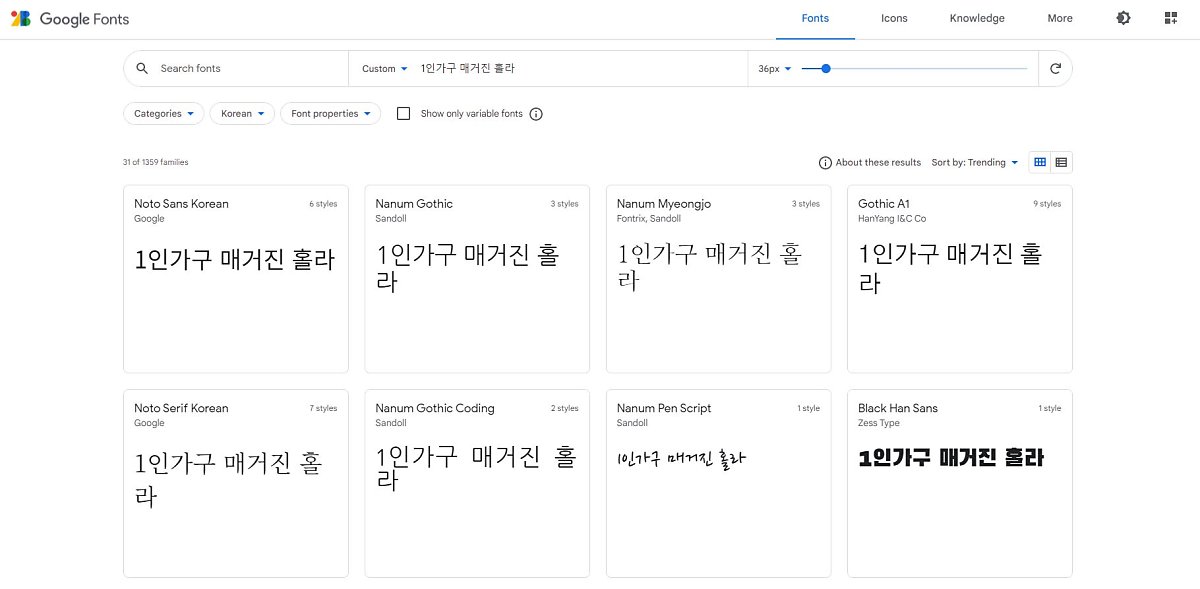Screen dimensions: 1200x589
Task: Switch to the grid view
Action: point(1040,162)
